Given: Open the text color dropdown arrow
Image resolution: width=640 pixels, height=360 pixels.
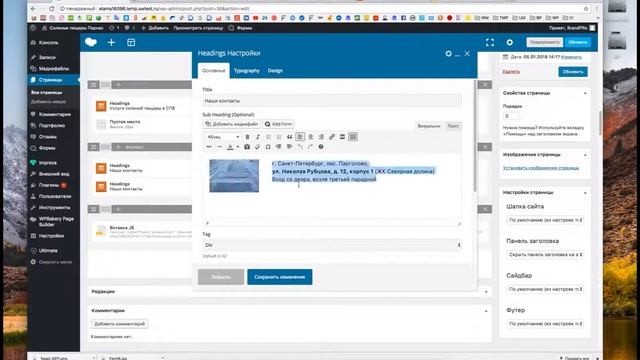Looking at the screenshot, I should [x=238, y=147].
